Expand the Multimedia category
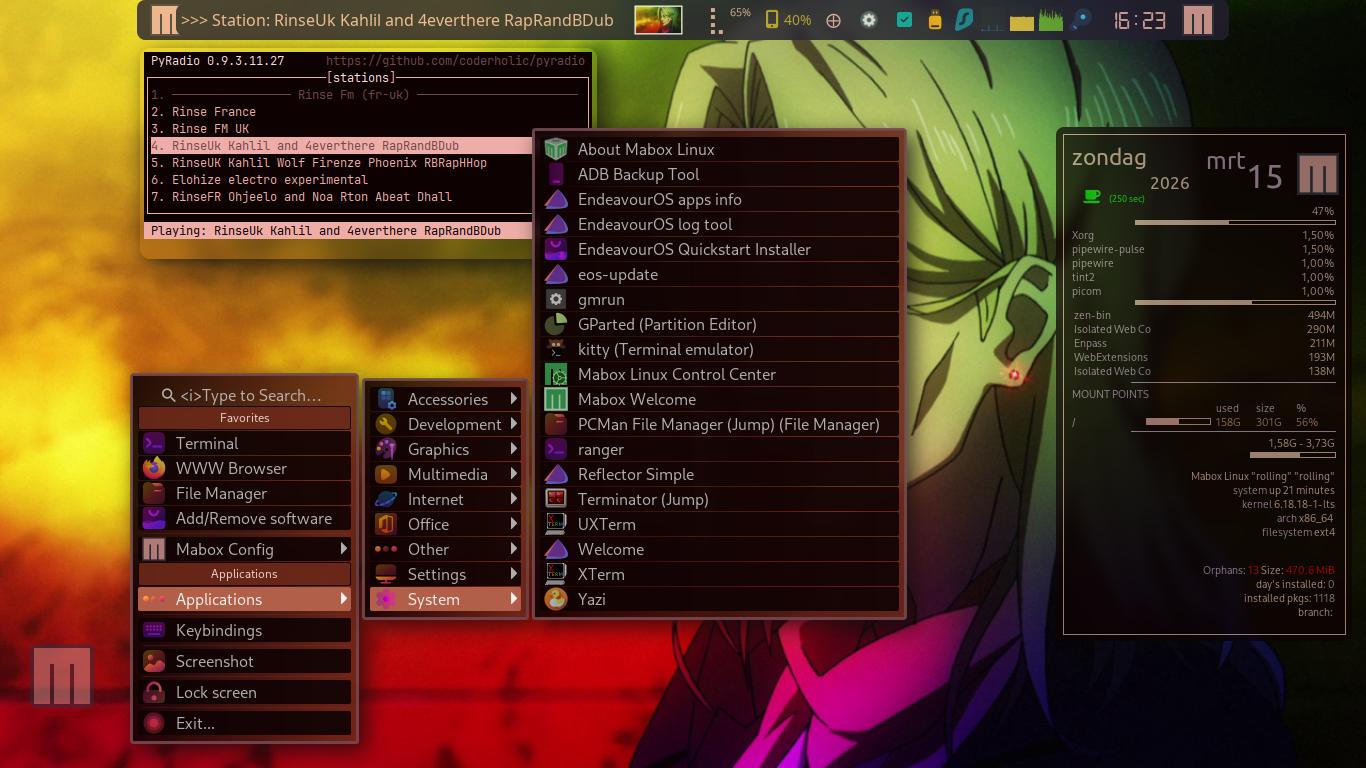Screen dimensions: 1366x768 (x=447, y=474)
